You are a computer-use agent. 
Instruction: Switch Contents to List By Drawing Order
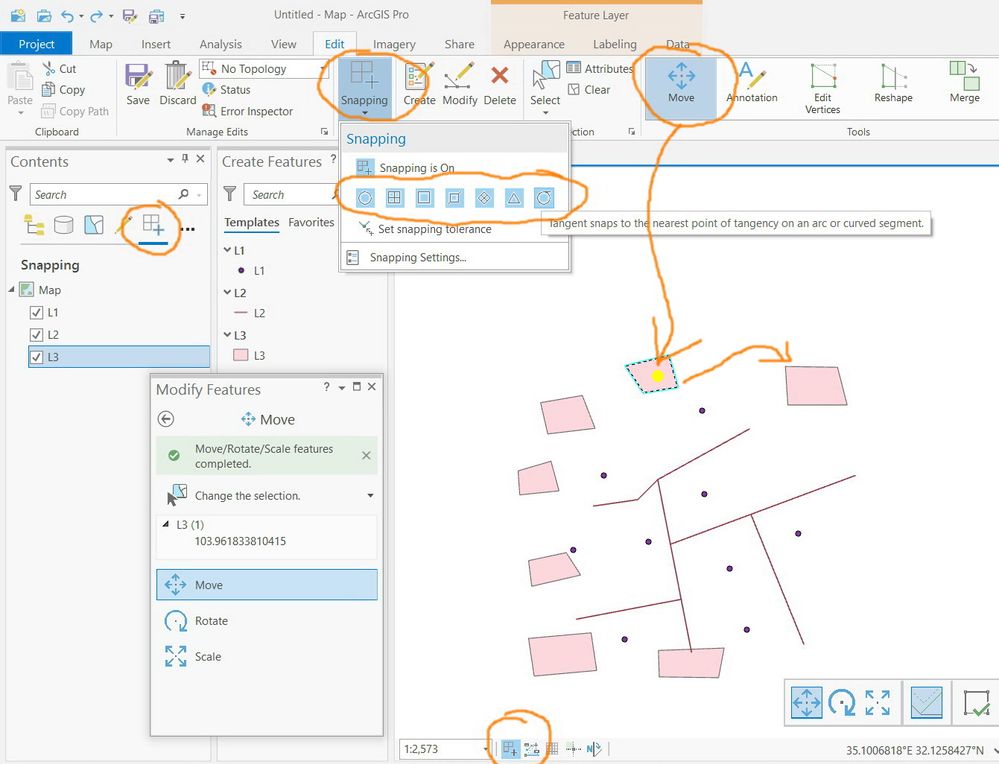[34, 225]
